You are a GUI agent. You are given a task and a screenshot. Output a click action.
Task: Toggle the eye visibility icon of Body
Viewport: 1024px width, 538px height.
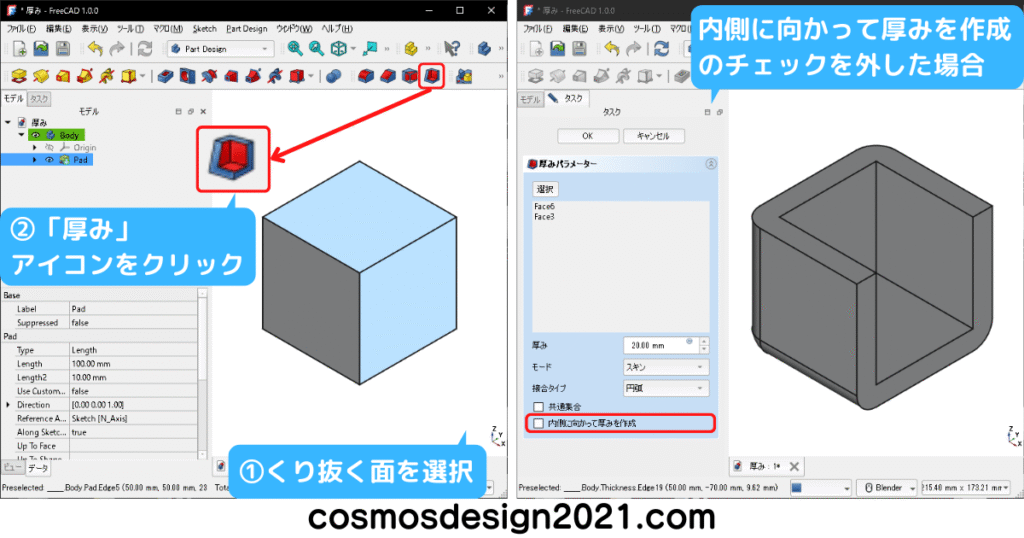(36, 135)
